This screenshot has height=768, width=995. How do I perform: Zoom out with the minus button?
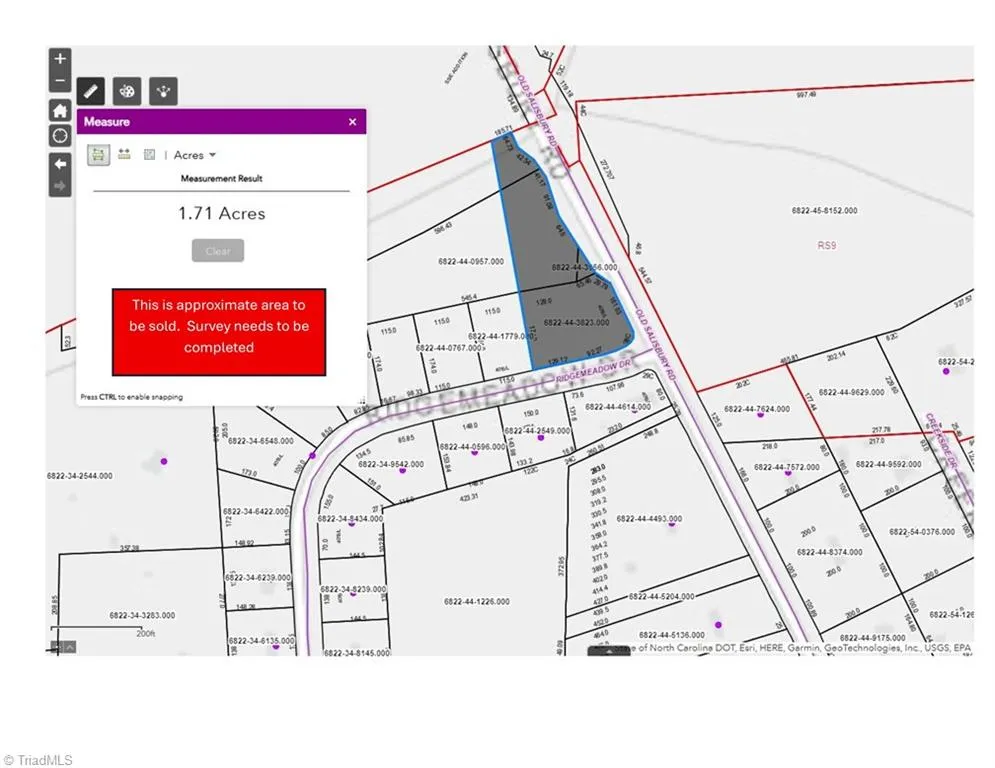pyautogui.click(x=60, y=81)
